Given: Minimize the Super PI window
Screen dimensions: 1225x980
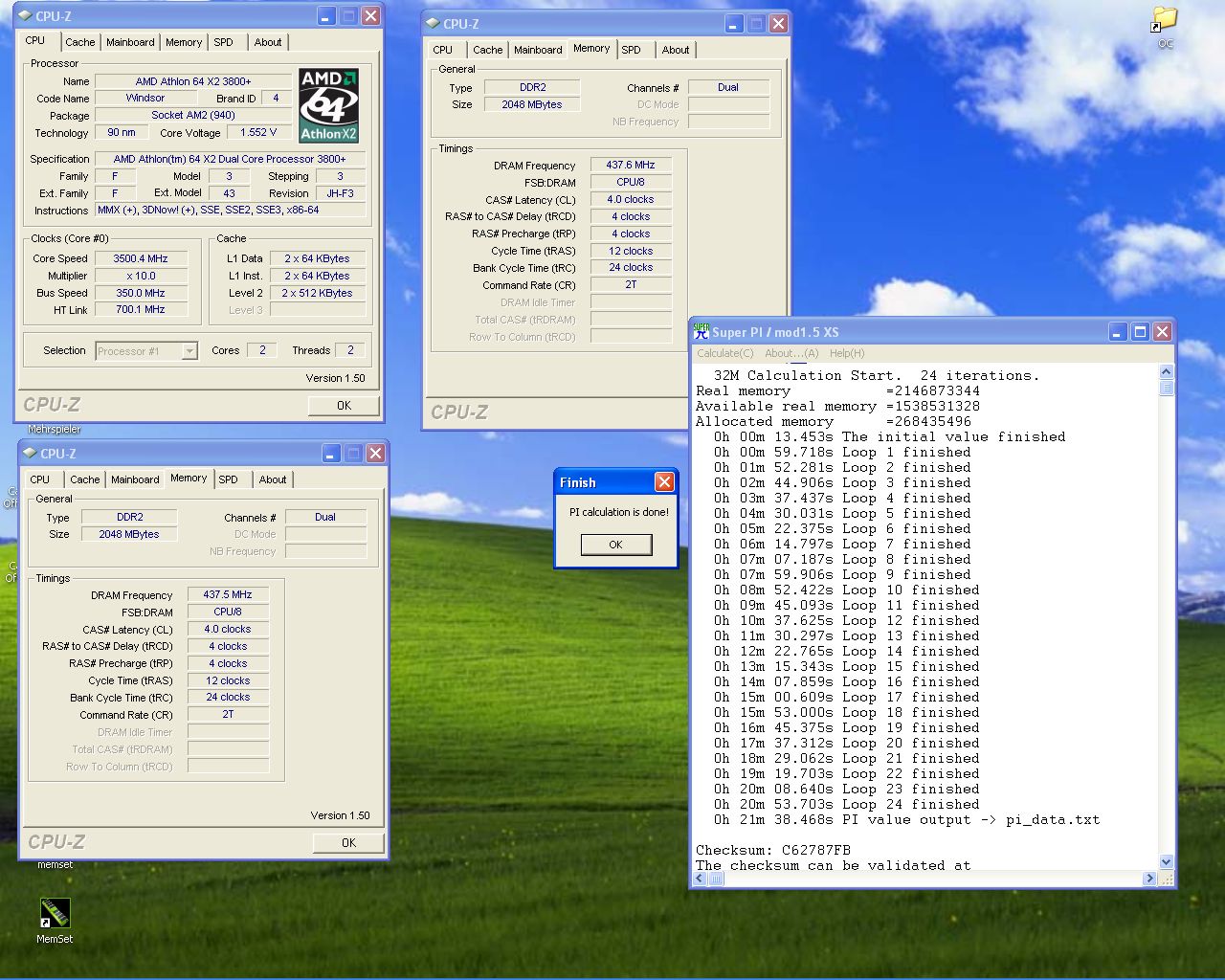Looking at the screenshot, I should (x=1118, y=331).
